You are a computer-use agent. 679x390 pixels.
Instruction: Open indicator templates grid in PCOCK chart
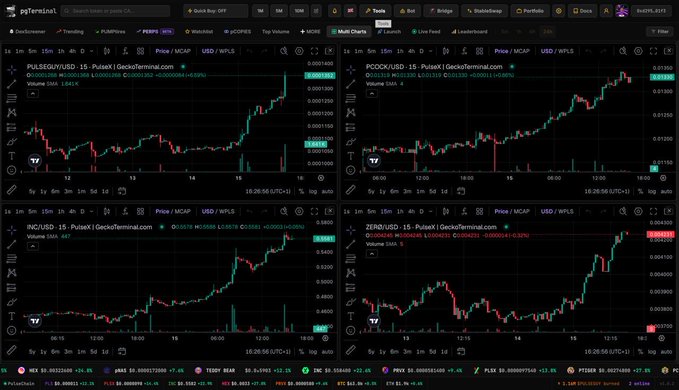(479, 51)
